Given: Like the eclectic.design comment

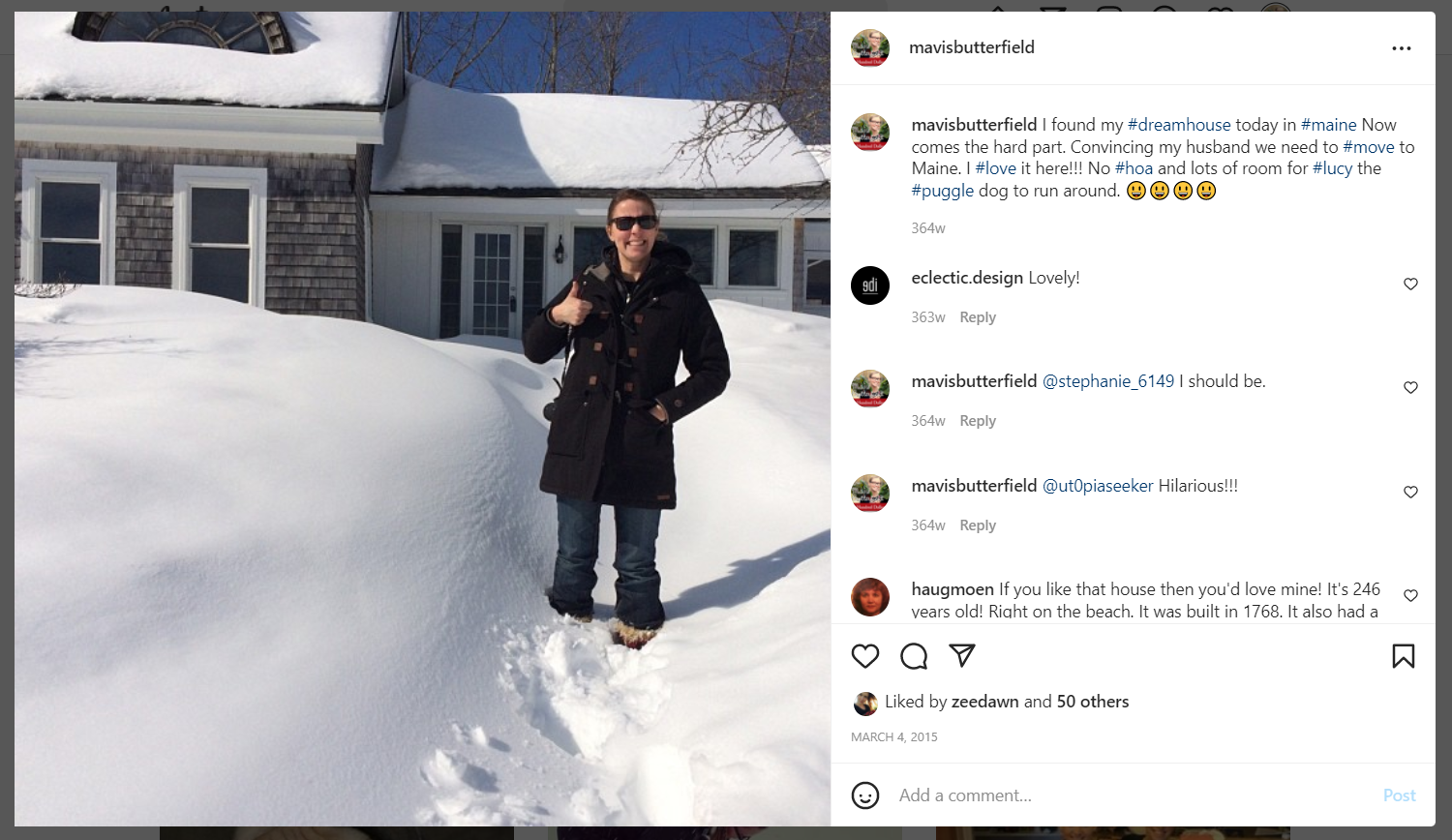Looking at the screenshot, I should (1410, 284).
